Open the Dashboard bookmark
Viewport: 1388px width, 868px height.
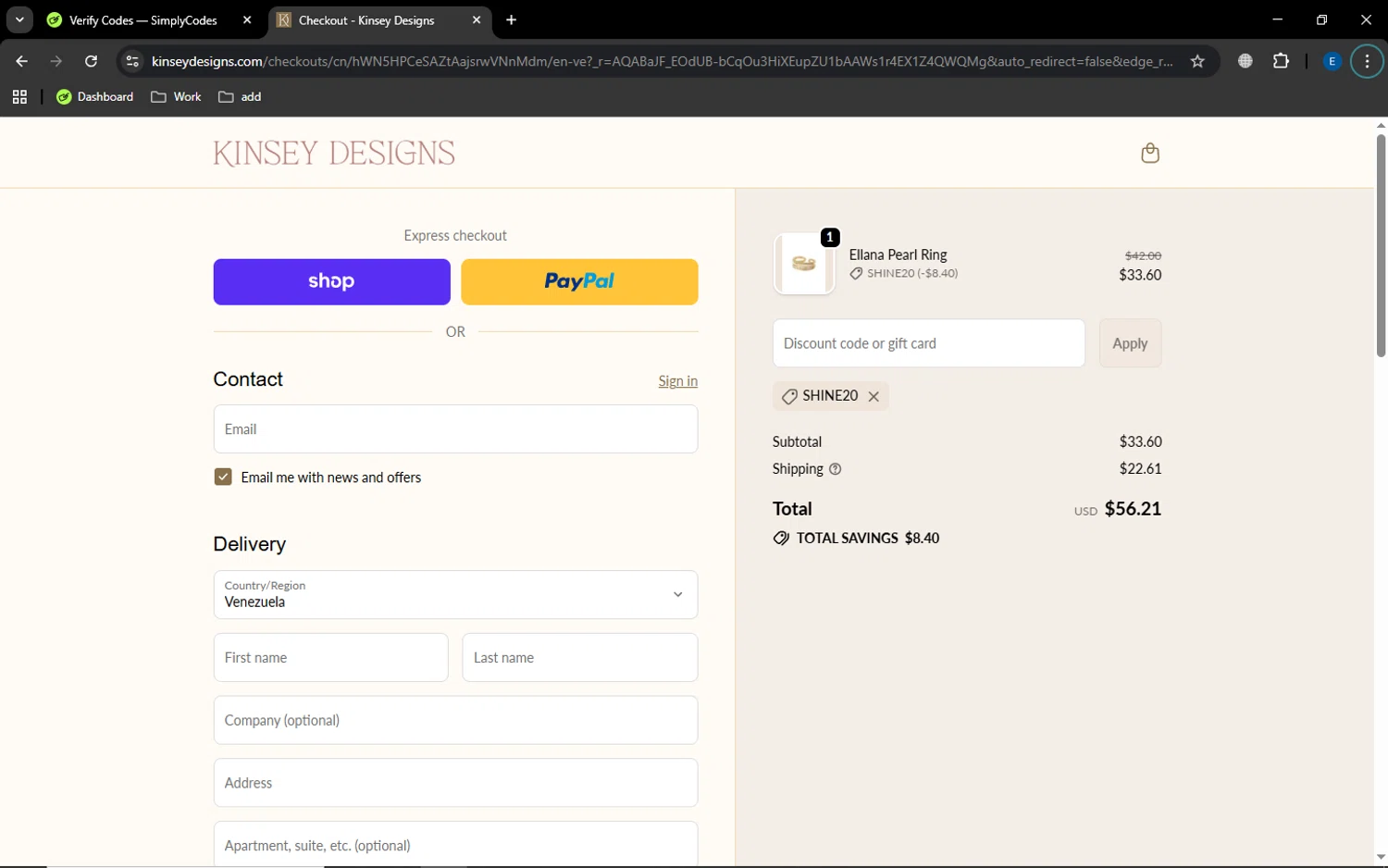tap(94, 96)
